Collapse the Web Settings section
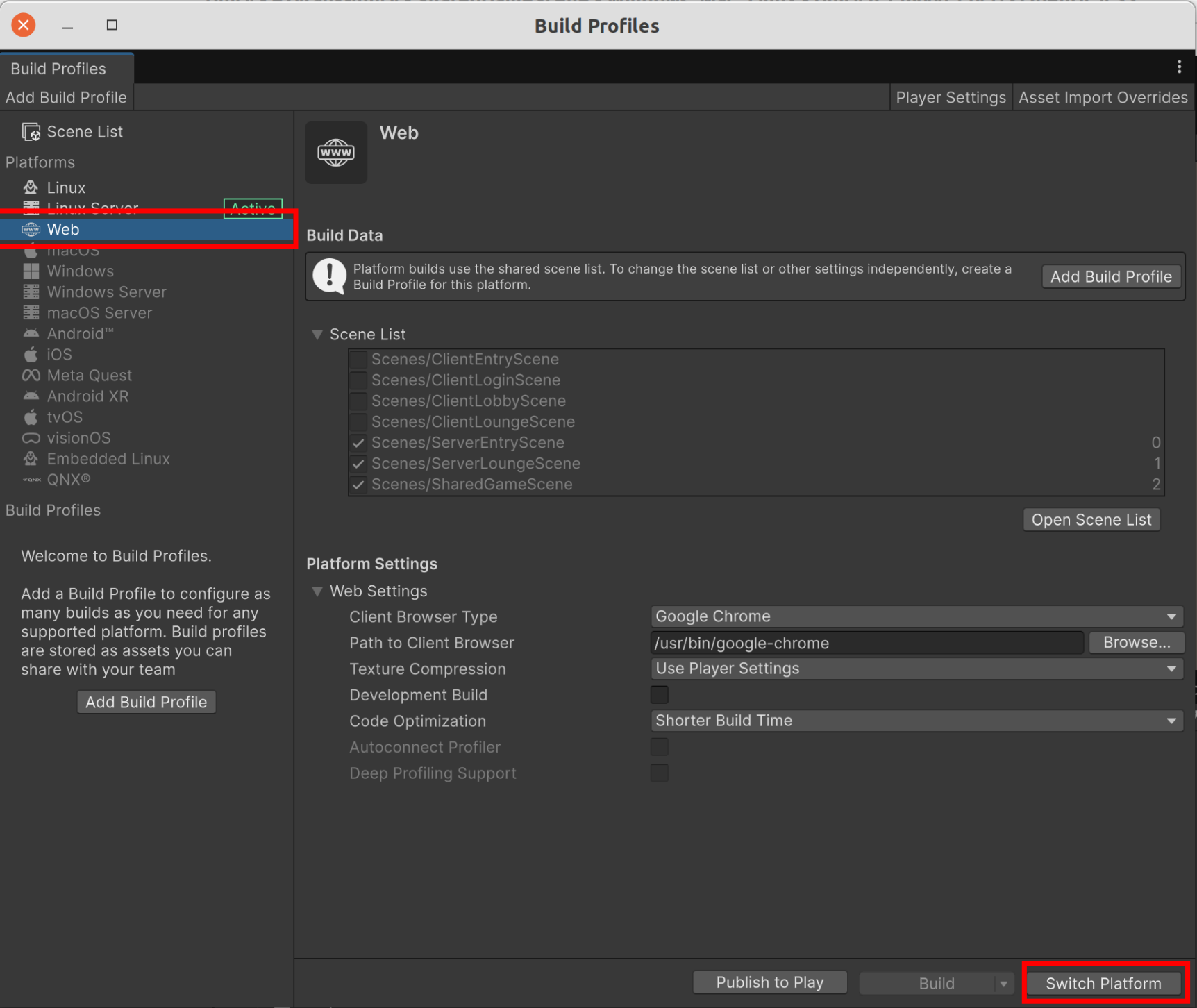Image resolution: width=1197 pixels, height=1008 pixels. (x=317, y=591)
